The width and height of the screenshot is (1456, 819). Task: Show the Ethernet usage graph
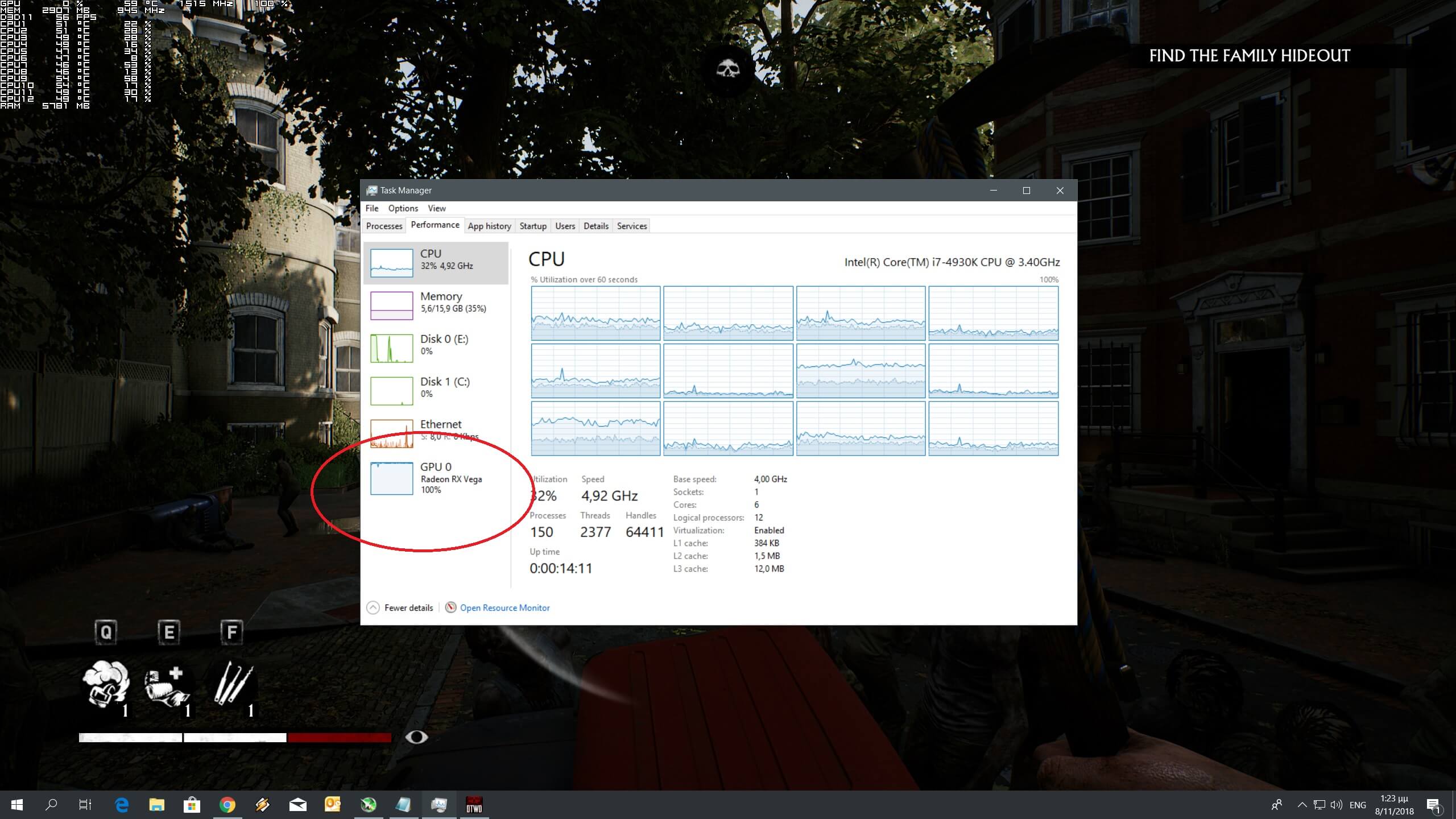(392, 433)
